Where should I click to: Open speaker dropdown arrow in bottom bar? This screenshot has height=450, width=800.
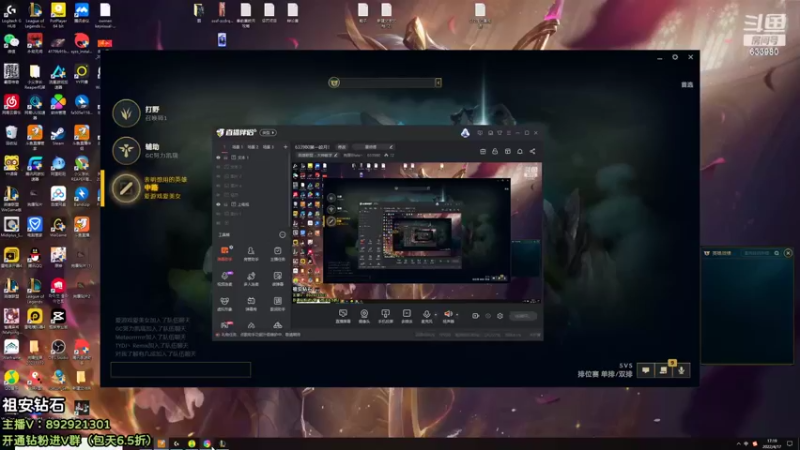457,315
